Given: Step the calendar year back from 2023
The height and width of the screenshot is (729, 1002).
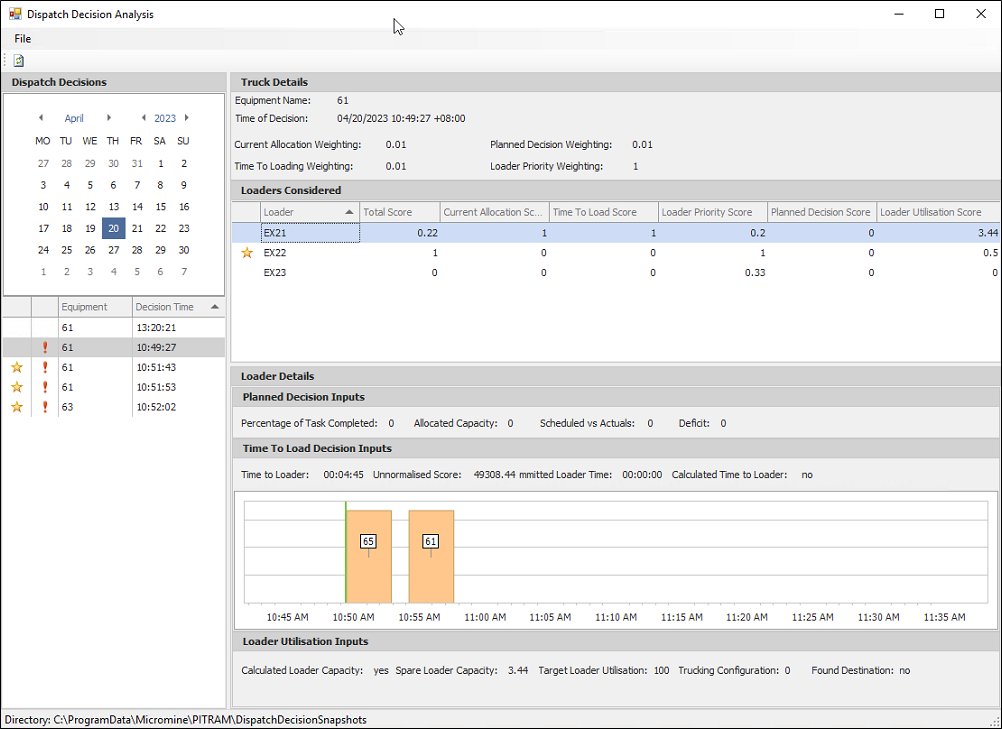Looking at the screenshot, I should [143, 118].
